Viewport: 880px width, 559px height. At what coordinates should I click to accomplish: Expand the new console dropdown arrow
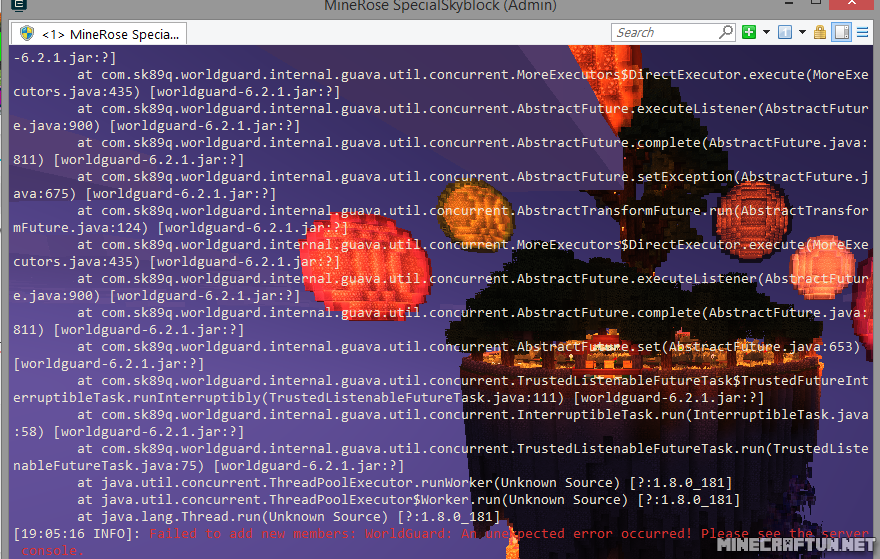coord(766,32)
